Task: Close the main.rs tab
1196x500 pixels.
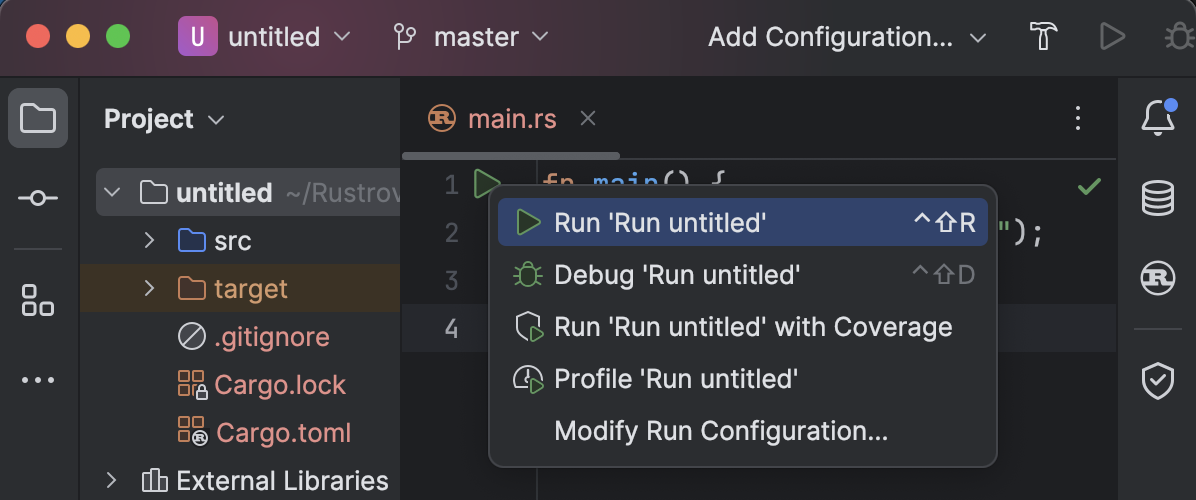Action: pos(587,118)
